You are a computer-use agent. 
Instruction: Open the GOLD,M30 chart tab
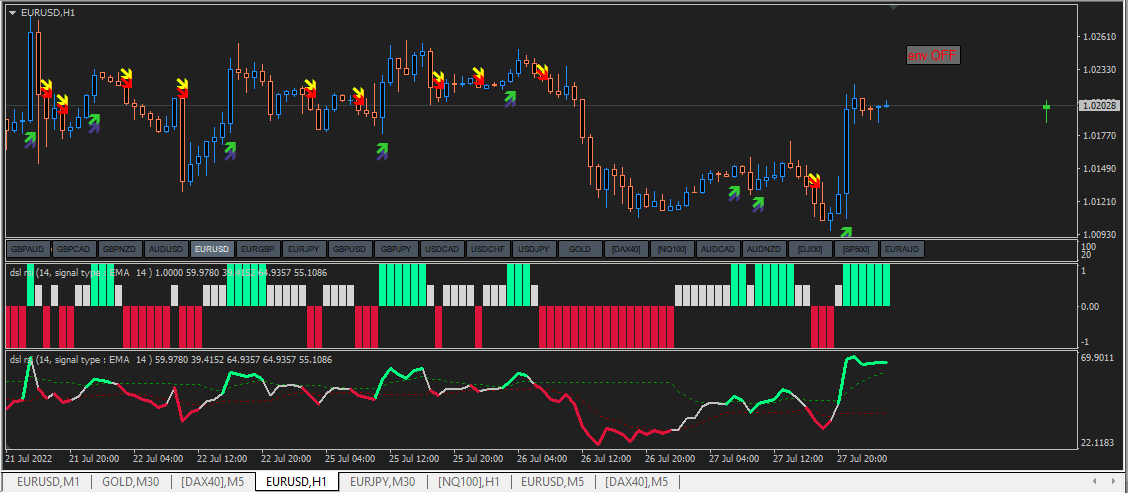131,481
